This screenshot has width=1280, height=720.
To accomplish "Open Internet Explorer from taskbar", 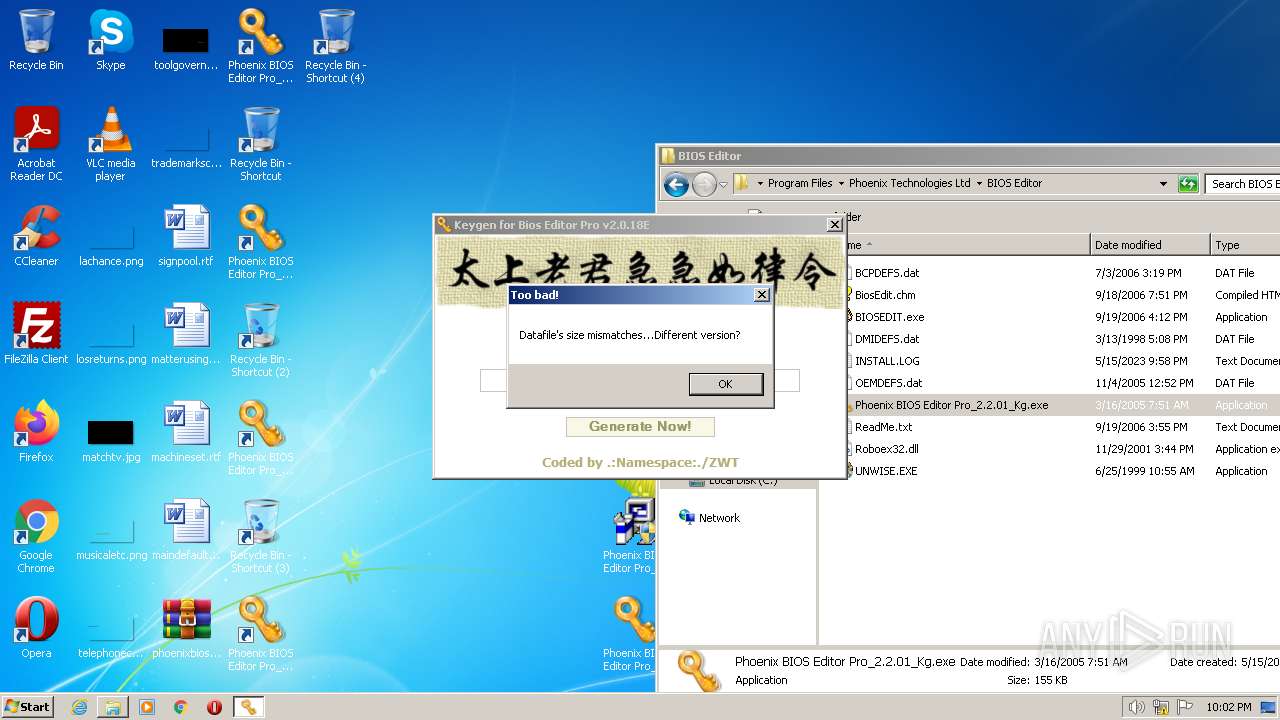I will (x=79, y=707).
